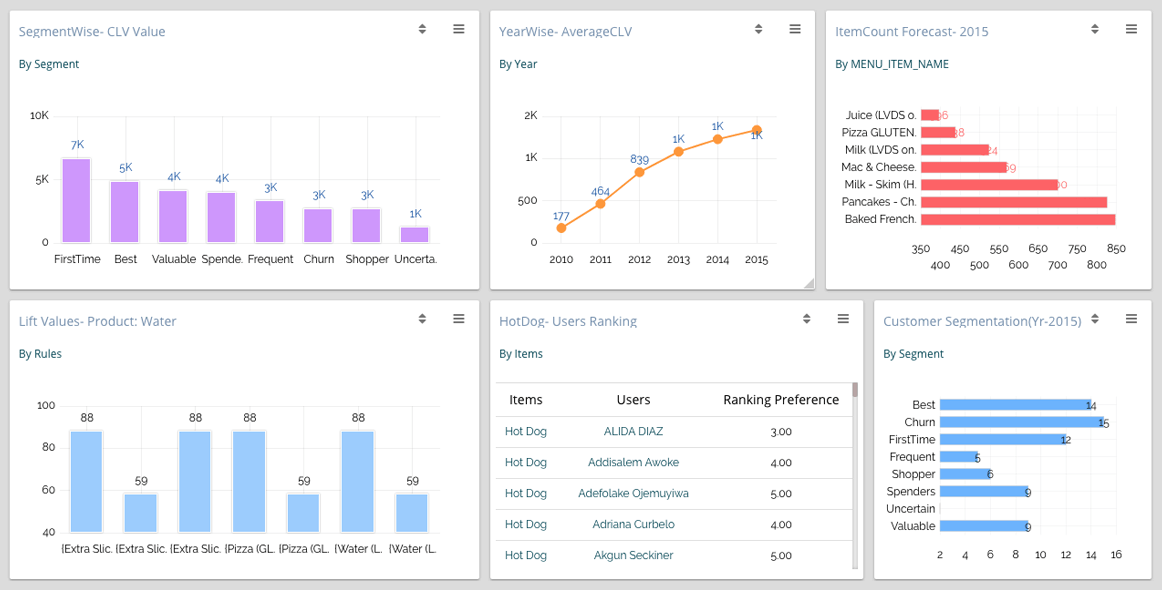Click sort arrows on SegmentWise CLV Value panel

coord(423,30)
